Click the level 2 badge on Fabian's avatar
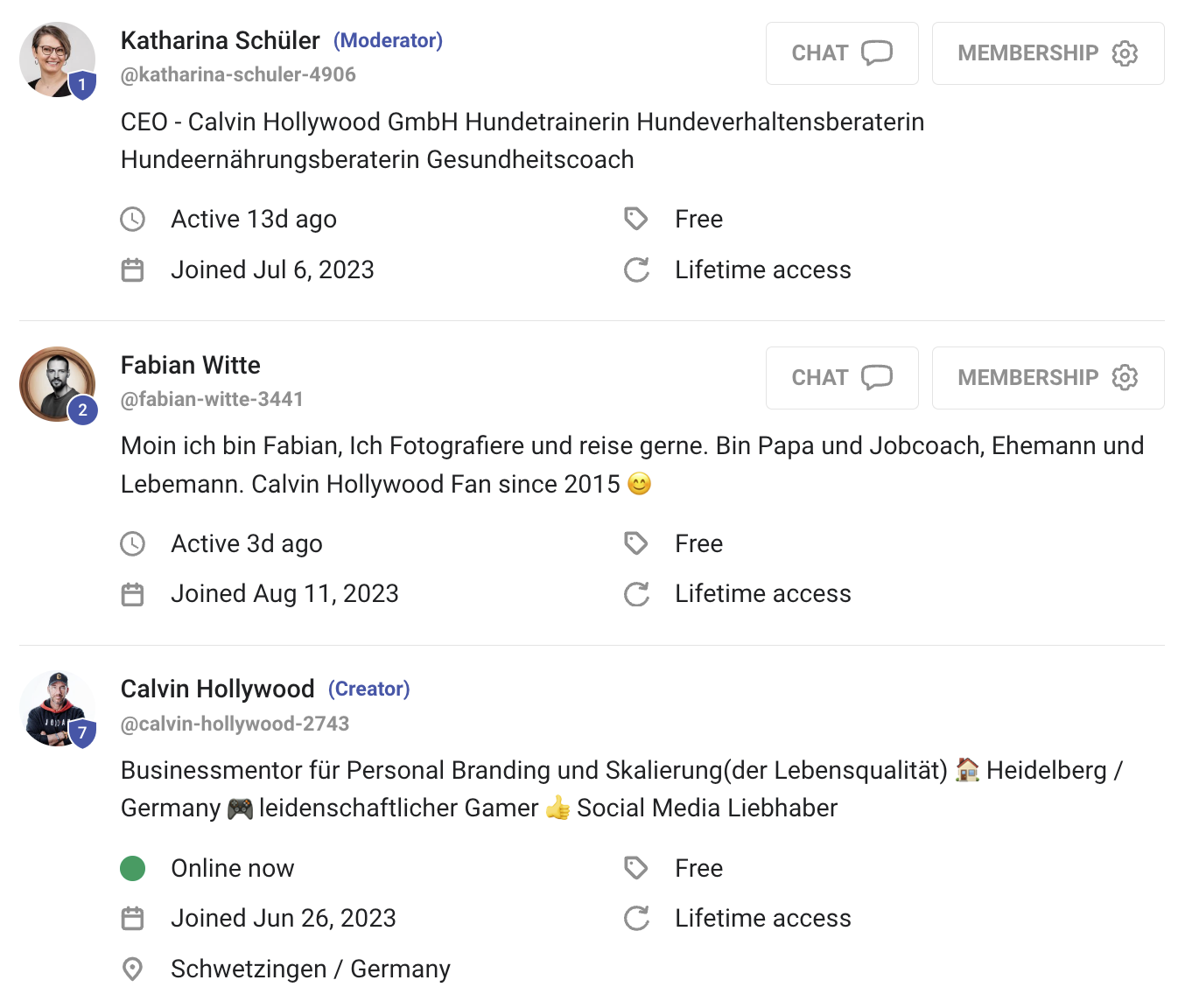Image resolution: width=1185 pixels, height=1008 pixels. [82, 409]
